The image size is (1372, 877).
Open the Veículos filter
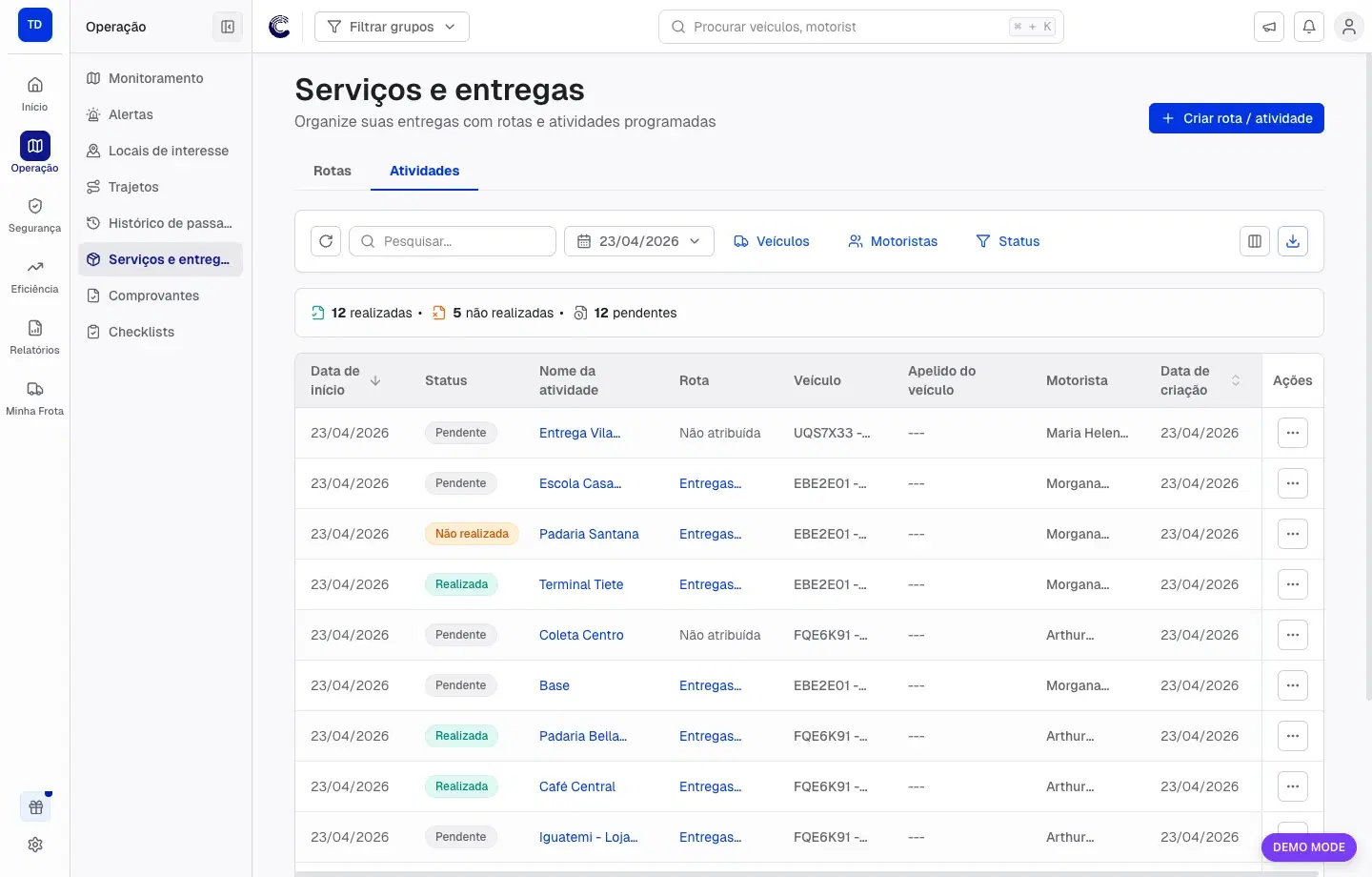point(772,241)
